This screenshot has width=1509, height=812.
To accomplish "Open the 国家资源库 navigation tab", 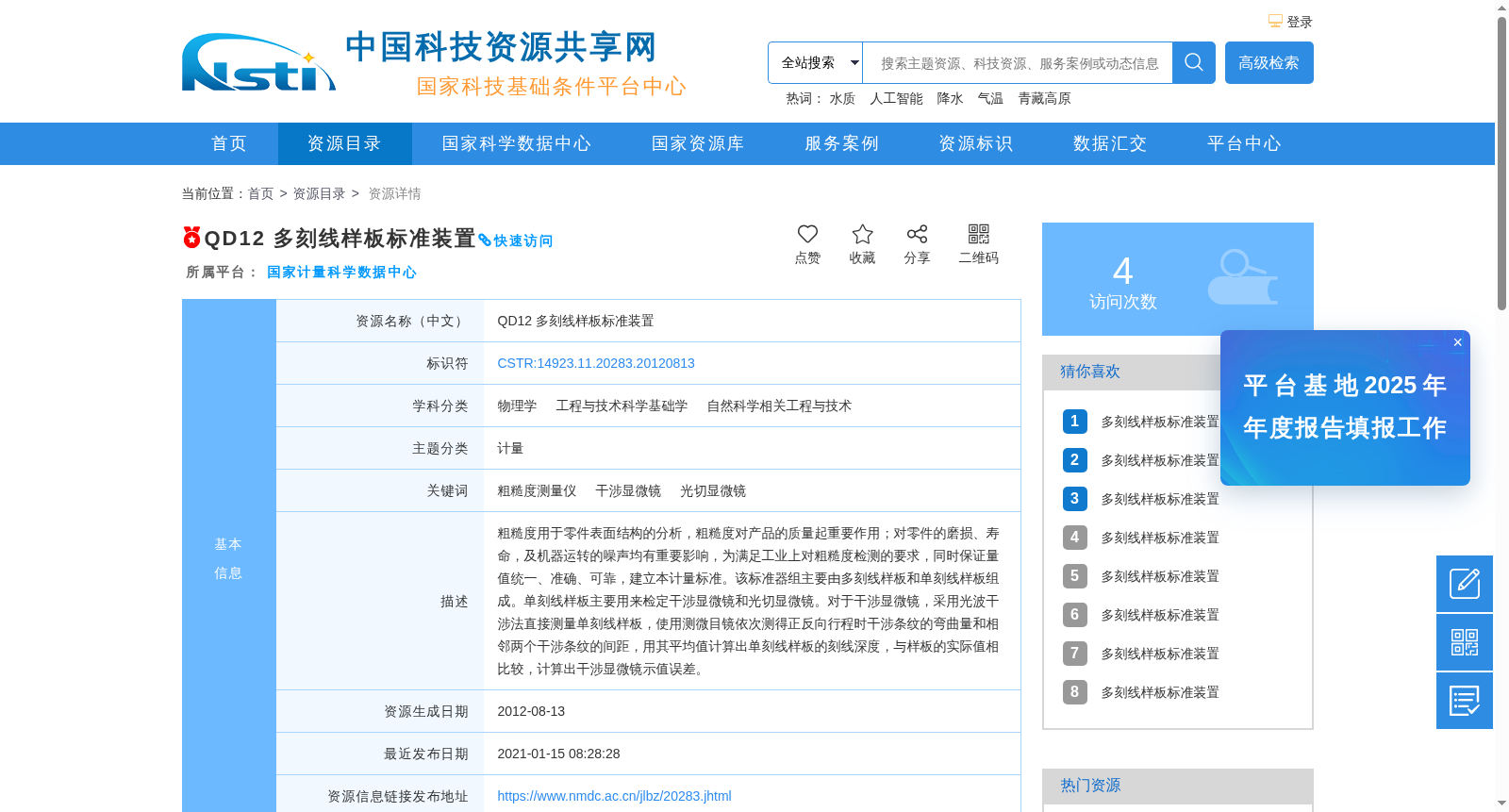I will click(x=698, y=143).
